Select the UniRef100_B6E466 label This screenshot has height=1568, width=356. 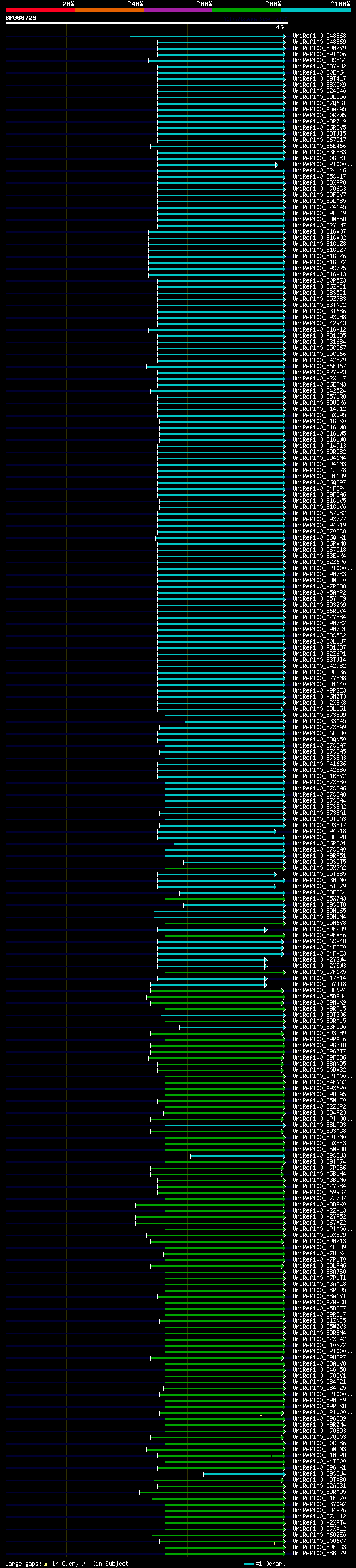coord(319,146)
